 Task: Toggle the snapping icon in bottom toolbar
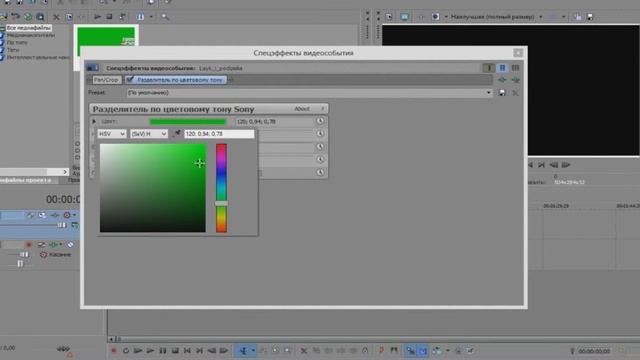coord(410,351)
